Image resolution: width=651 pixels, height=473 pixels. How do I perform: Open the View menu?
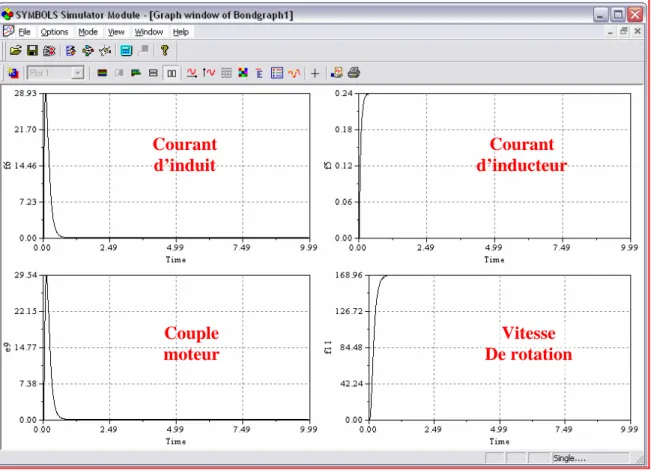(x=116, y=32)
